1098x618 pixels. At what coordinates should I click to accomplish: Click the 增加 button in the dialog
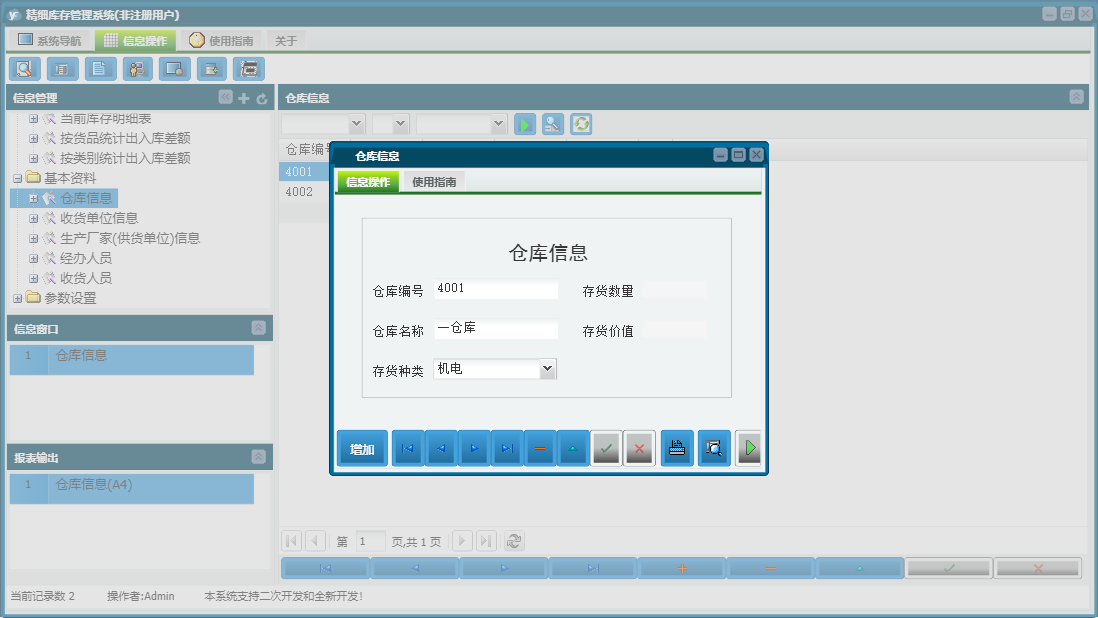[x=361, y=448]
